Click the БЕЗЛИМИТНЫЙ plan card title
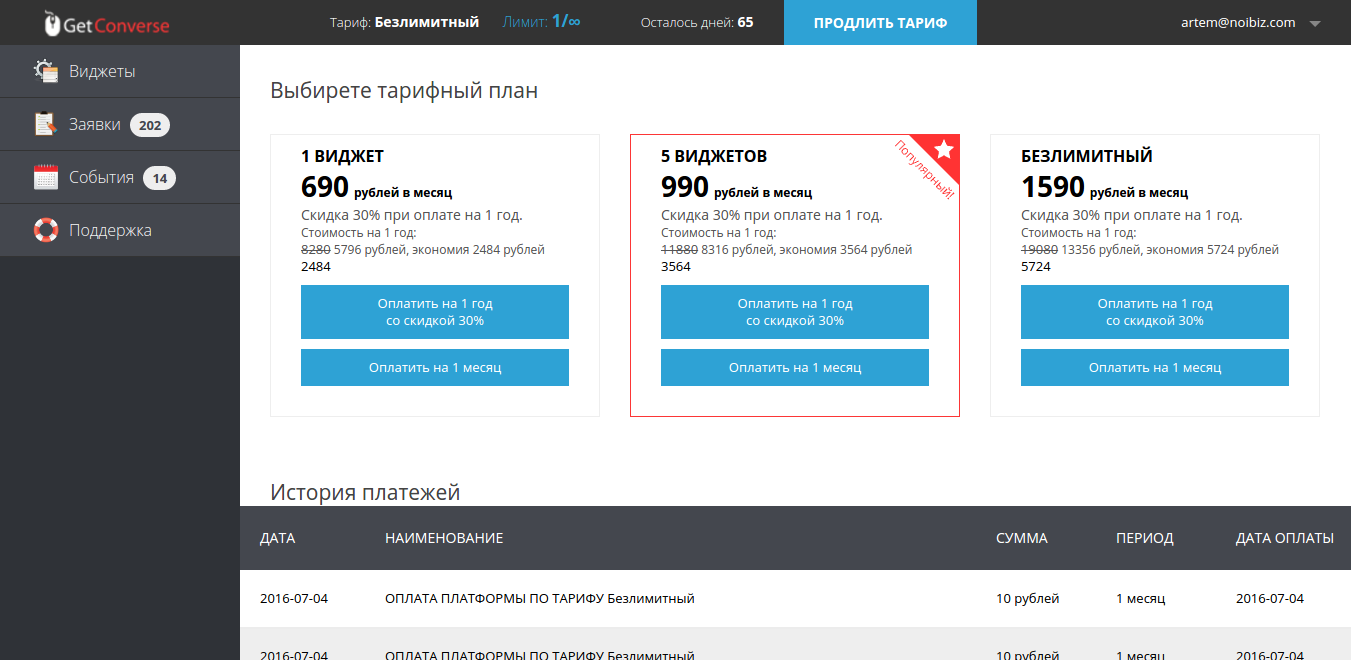 (1087, 156)
